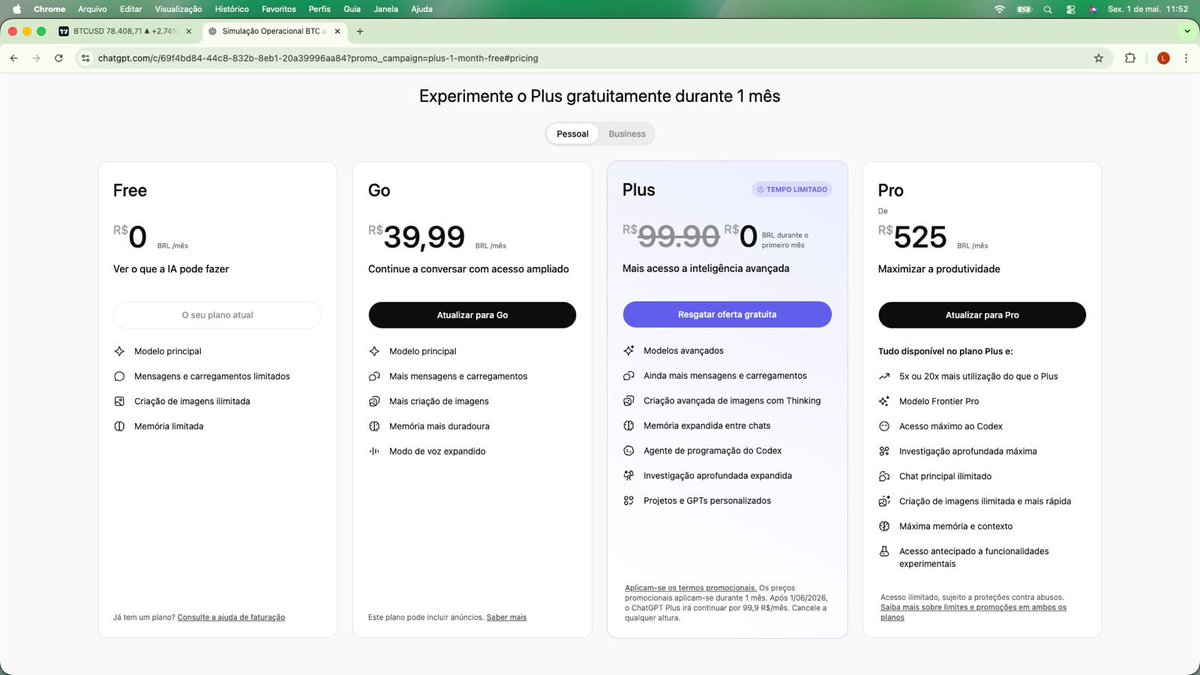The height and width of the screenshot is (675, 1200).
Task: Click Atualizar para Pro button
Action: click(982, 315)
